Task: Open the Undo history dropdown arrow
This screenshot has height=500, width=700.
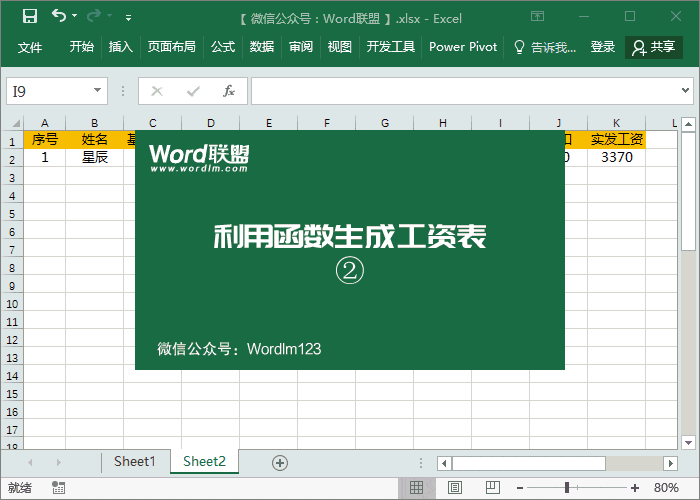Action: click(76, 17)
